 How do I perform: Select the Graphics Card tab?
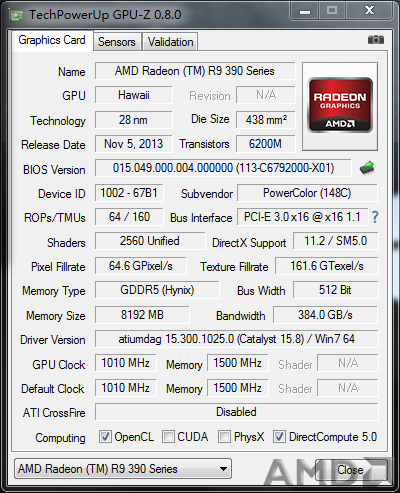52,40
